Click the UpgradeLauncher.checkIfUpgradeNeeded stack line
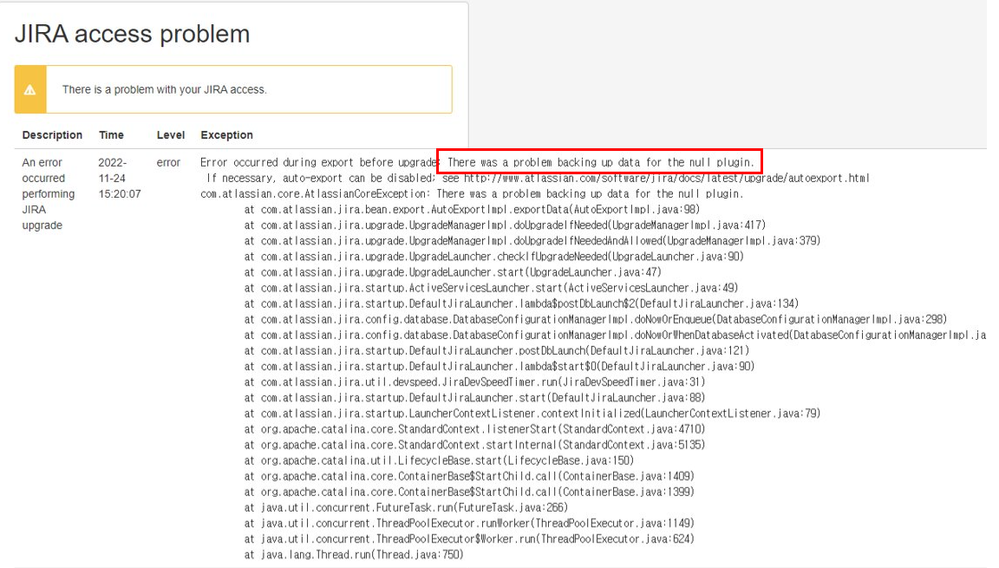 pos(494,257)
